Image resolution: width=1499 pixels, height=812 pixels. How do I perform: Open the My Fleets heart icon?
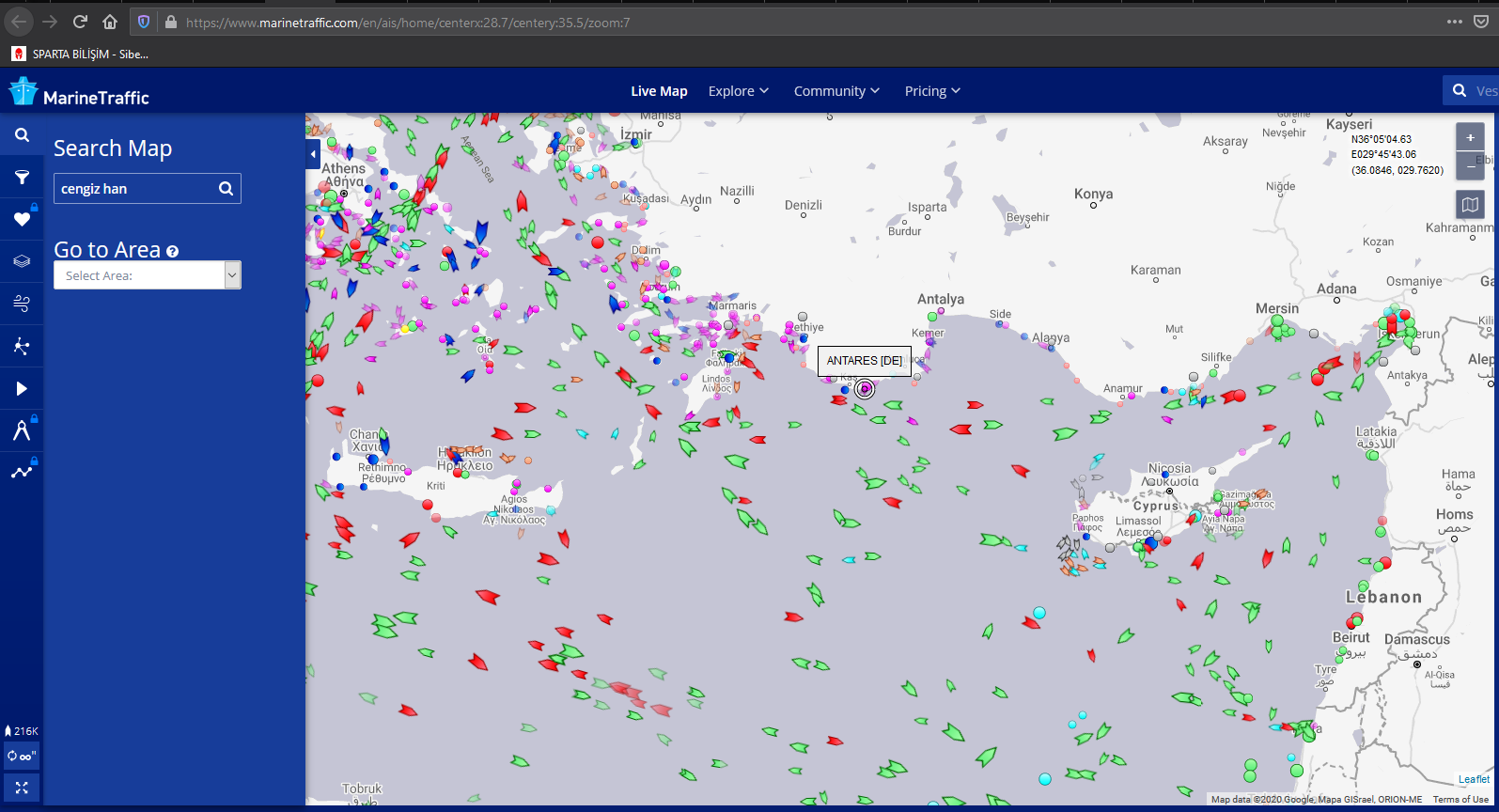click(22, 219)
